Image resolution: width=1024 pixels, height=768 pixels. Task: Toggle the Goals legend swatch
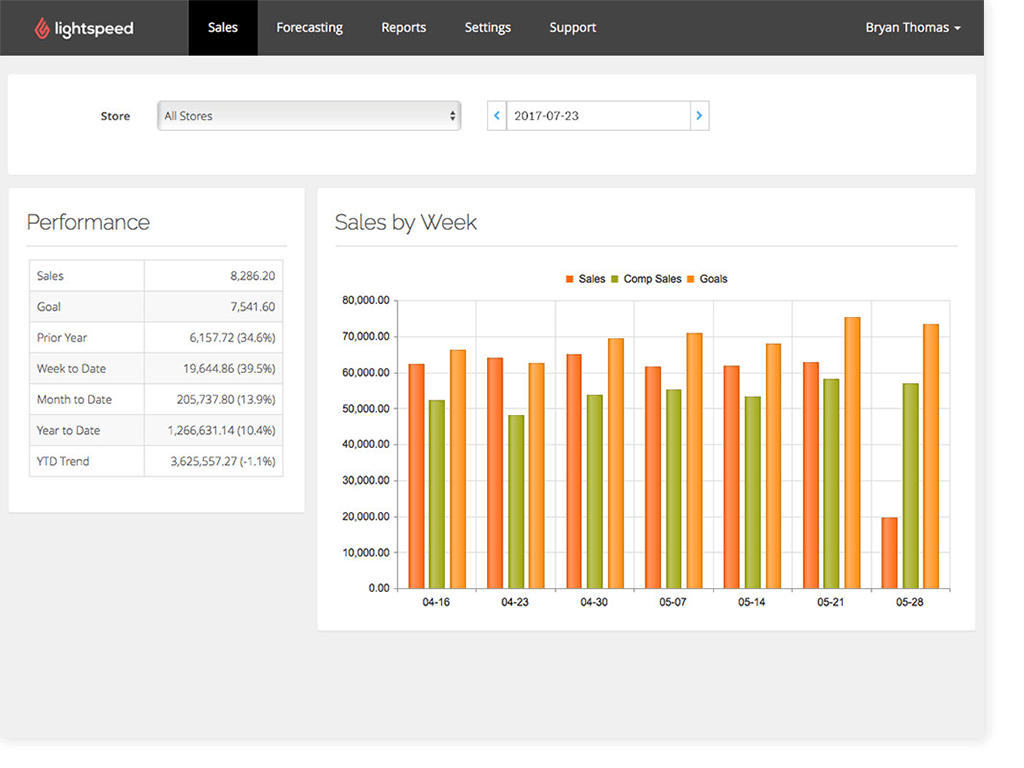[691, 279]
